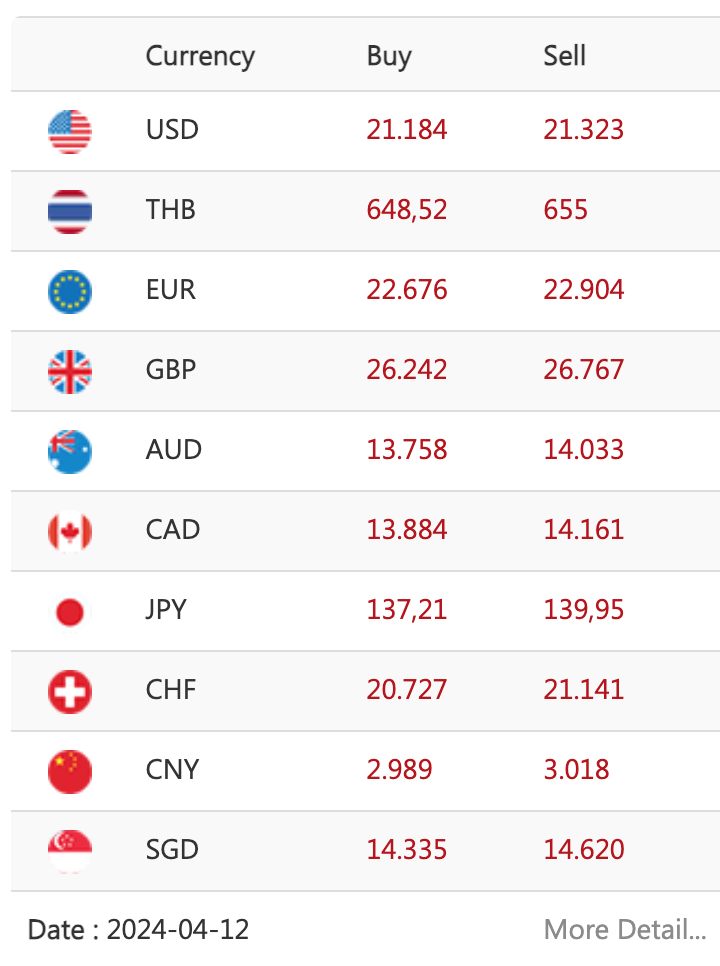720x966 pixels.
Task: Click the European Union flag icon
Action: [x=70, y=291]
